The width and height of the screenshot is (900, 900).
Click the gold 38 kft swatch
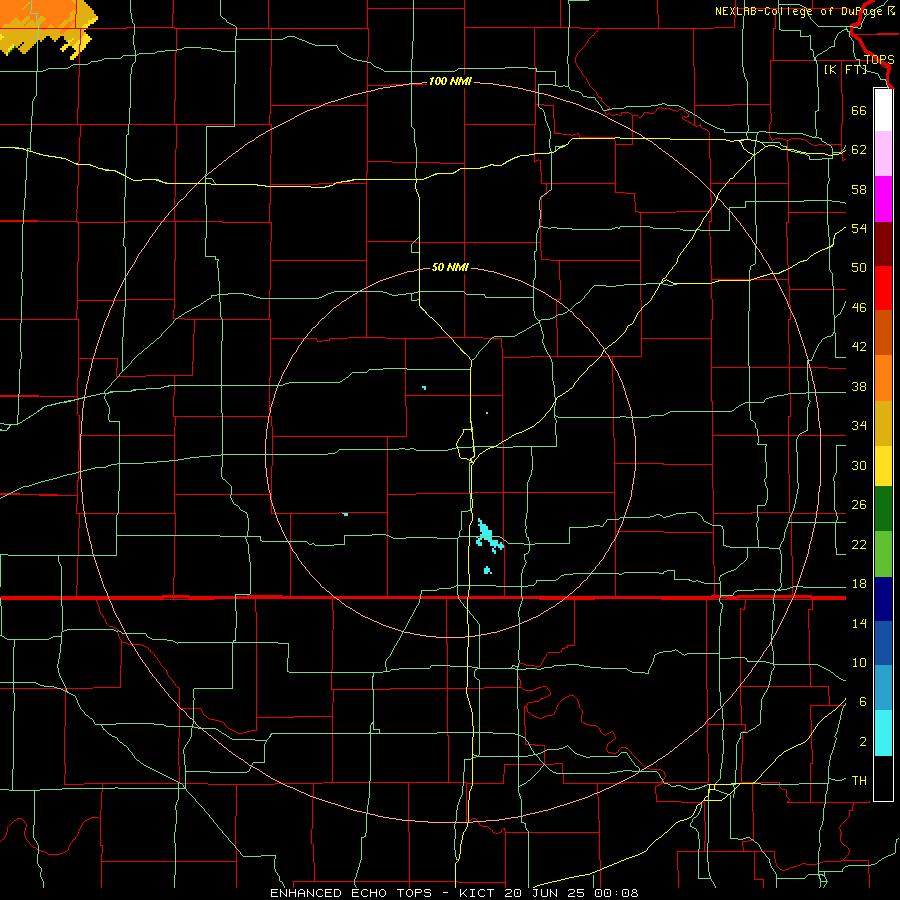pos(883,423)
